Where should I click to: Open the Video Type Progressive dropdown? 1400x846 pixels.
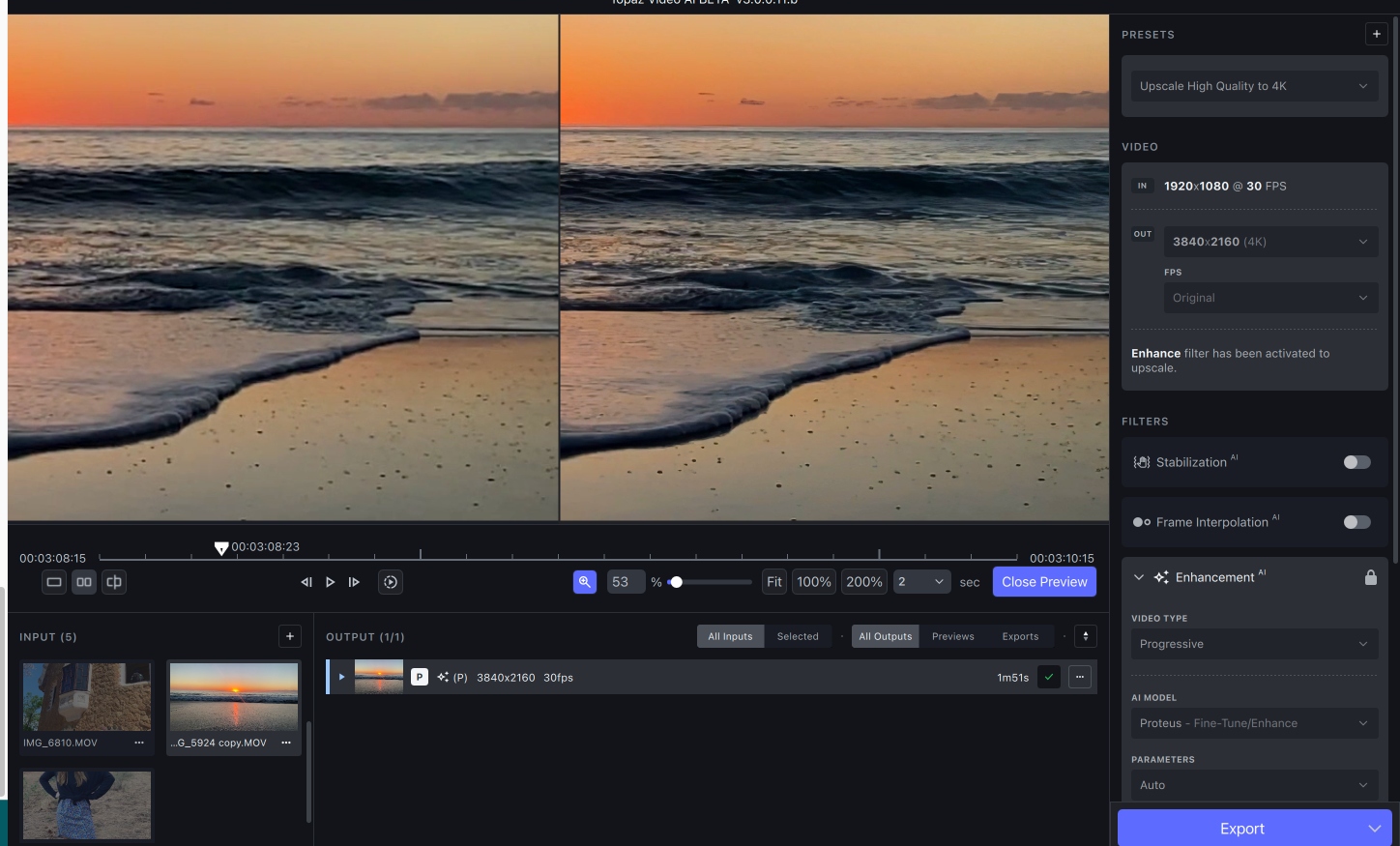pyautogui.click(x=1254, y=644)
